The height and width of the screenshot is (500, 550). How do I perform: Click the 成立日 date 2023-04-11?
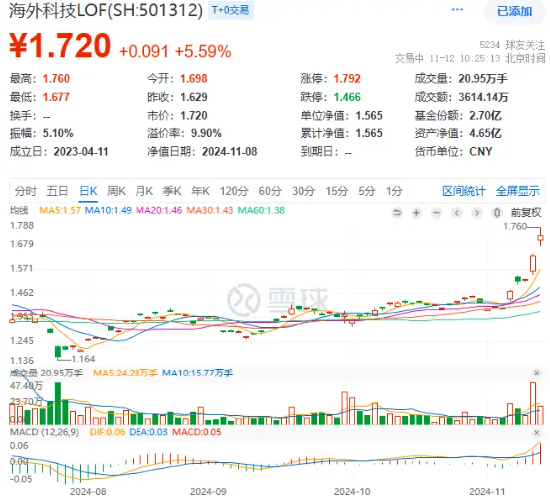coord(81,152)
